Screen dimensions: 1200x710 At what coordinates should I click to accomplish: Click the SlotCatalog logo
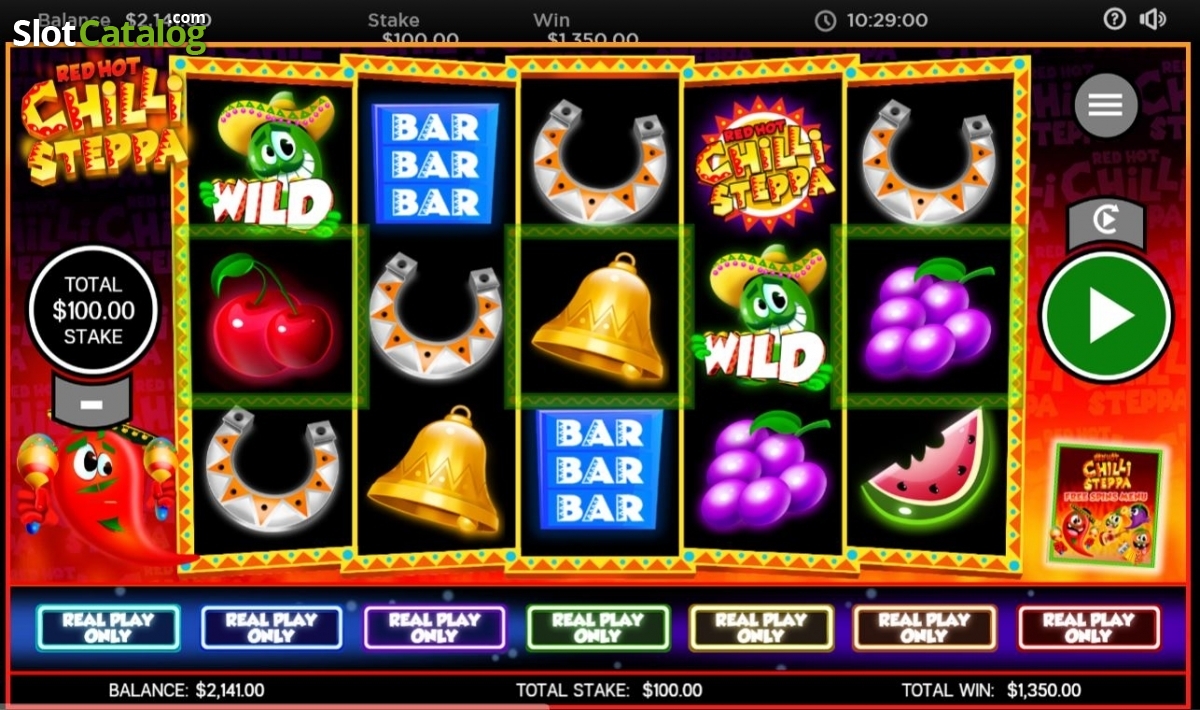(x=109, y=32)
